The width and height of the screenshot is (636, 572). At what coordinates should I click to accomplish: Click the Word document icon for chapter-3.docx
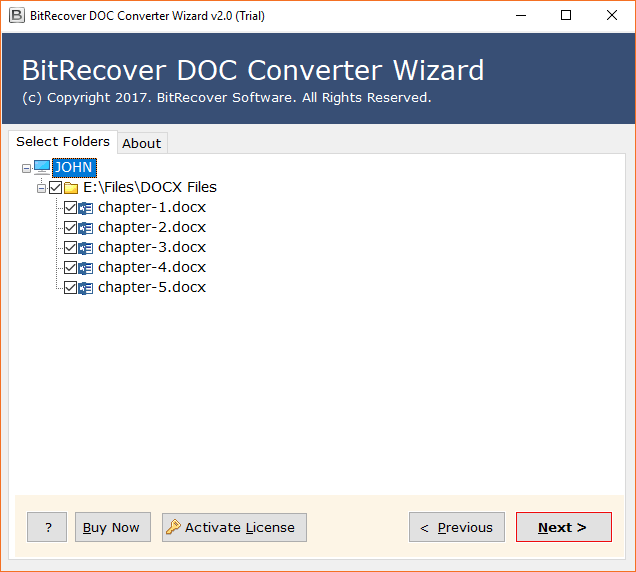coord(86,248)
